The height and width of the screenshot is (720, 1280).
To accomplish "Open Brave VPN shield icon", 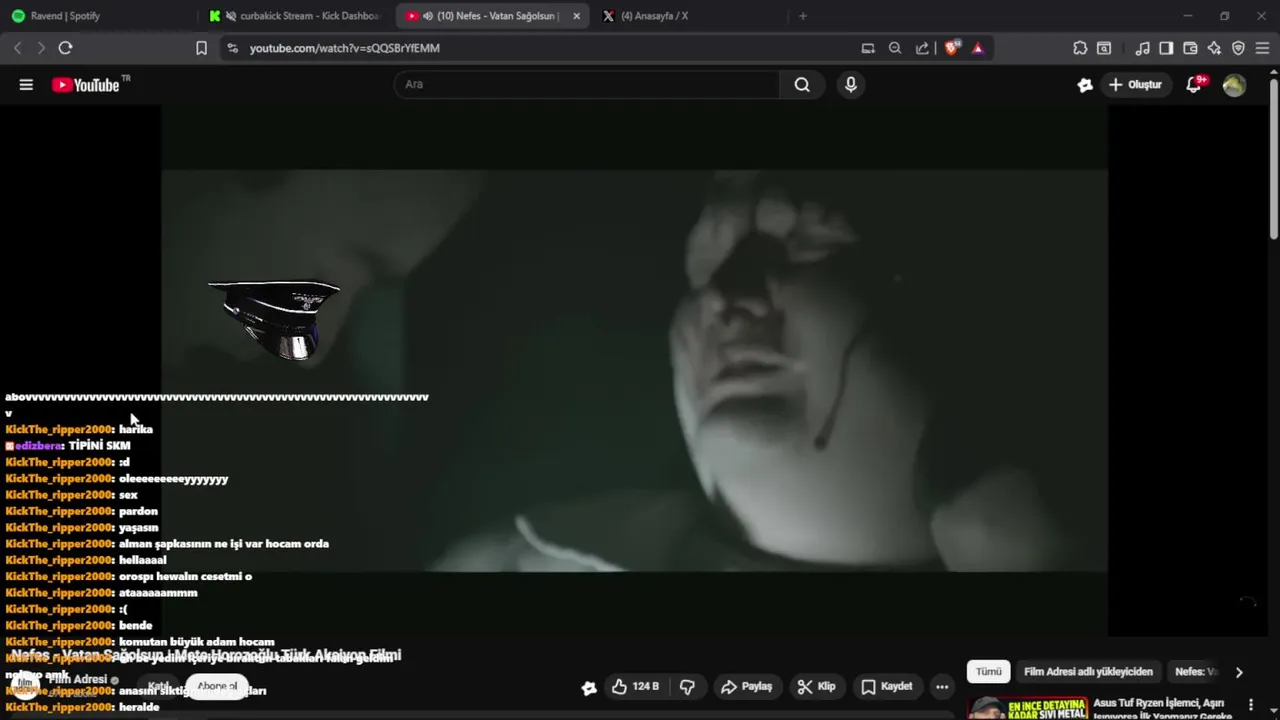I will tap(1238, 48).
